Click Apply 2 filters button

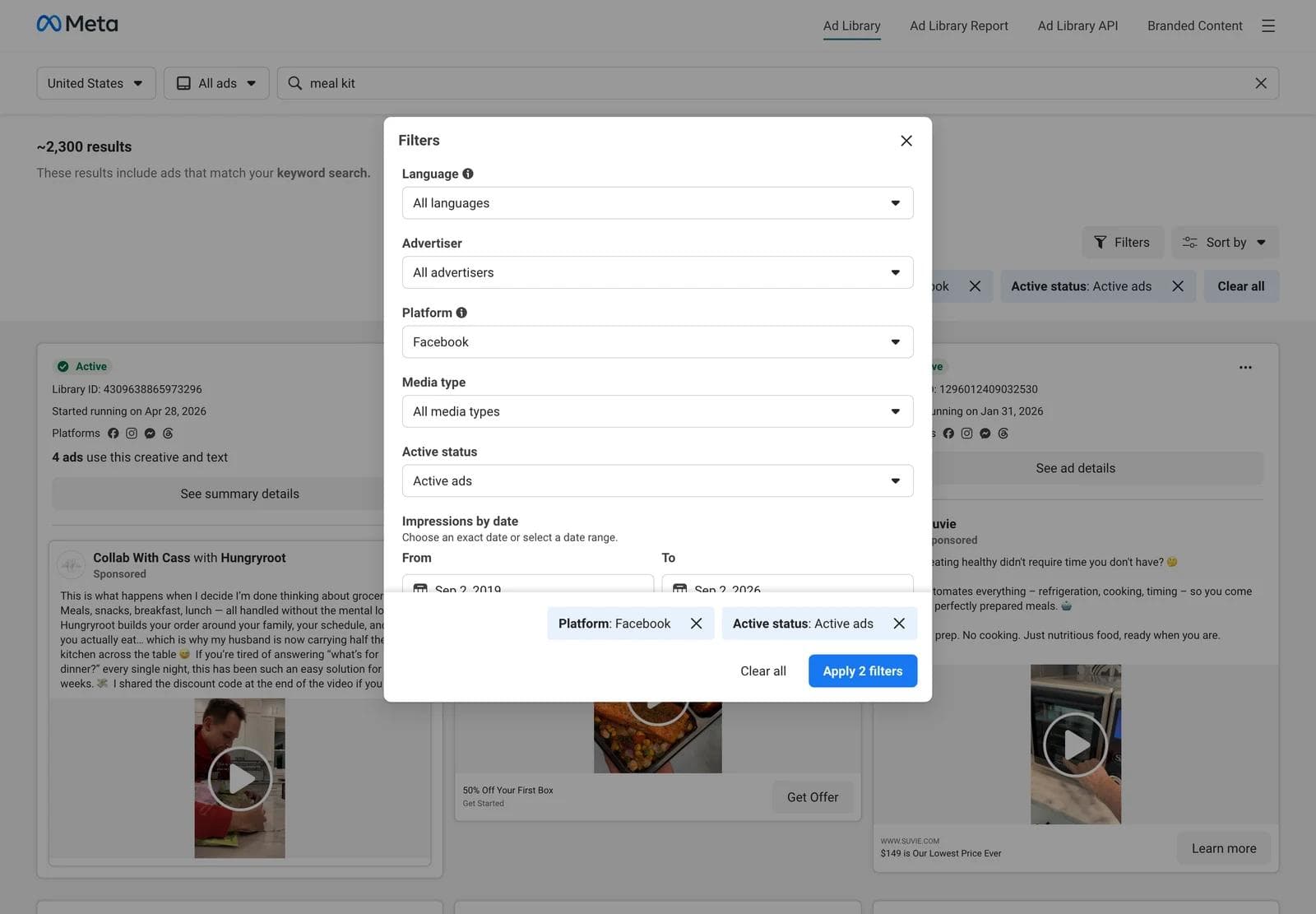863,671
